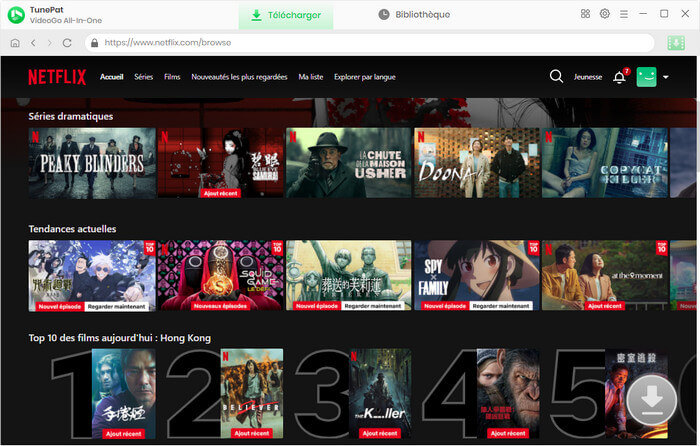
Task: Open the At the Moment thumbnail
Action: pos(605,275)
